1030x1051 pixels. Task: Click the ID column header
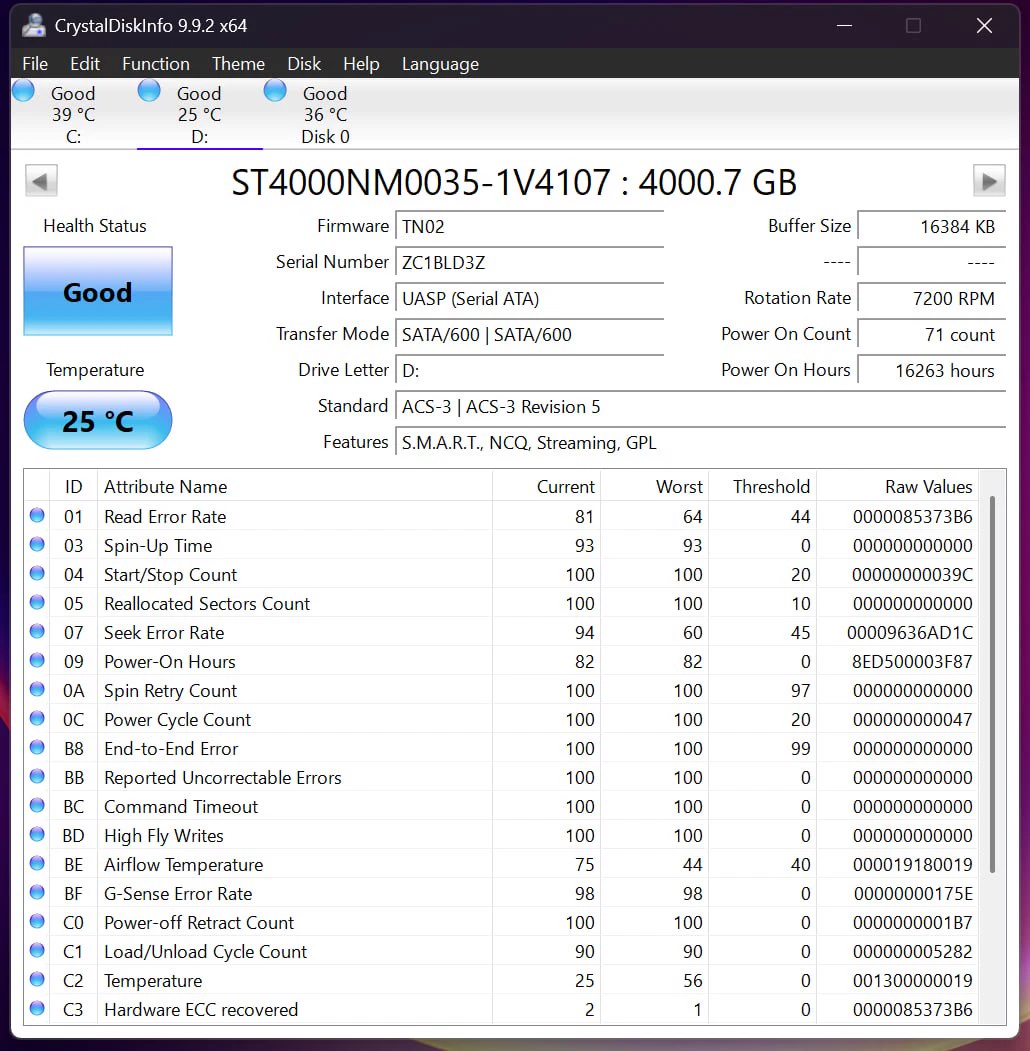[74, 487]
